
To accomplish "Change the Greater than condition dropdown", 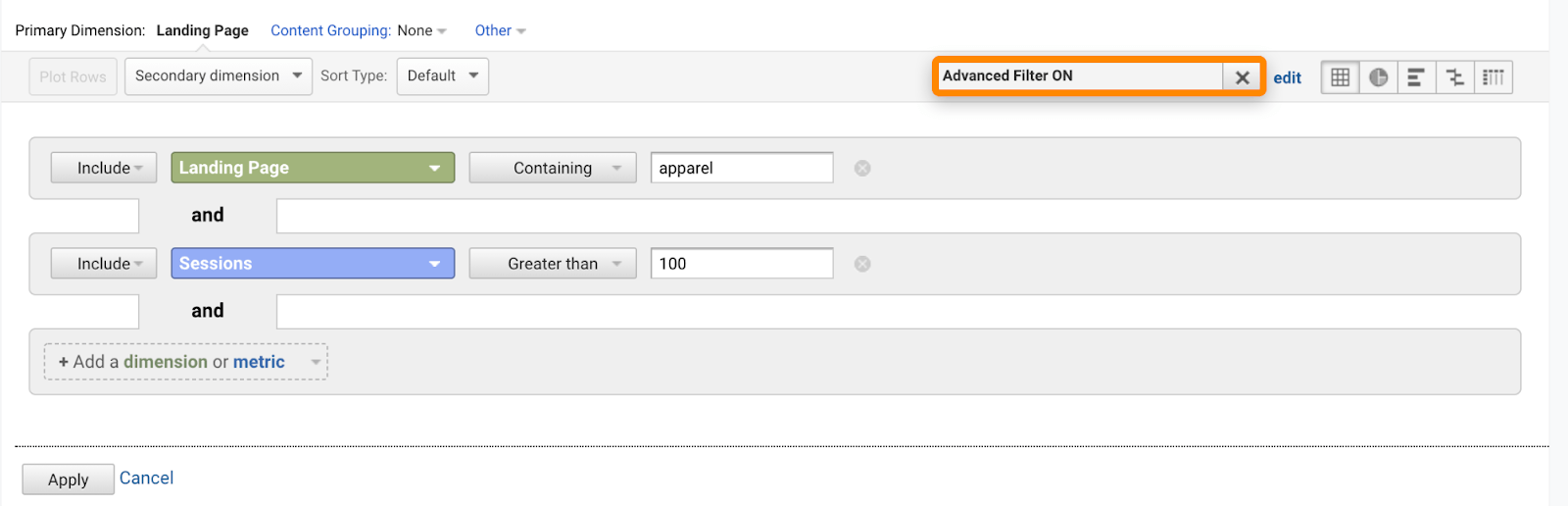I will pyautogui.click(x=553, y=264).
